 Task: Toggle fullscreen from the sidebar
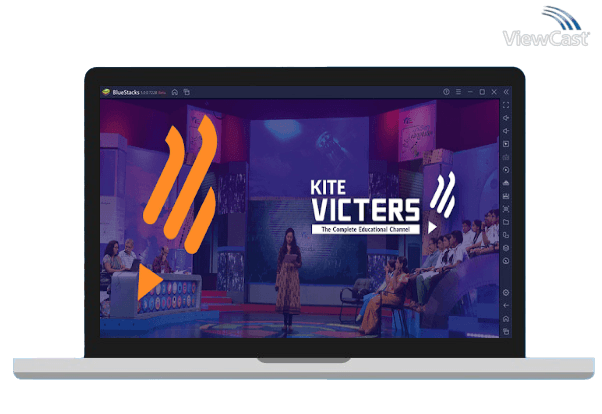click(506, 105)
